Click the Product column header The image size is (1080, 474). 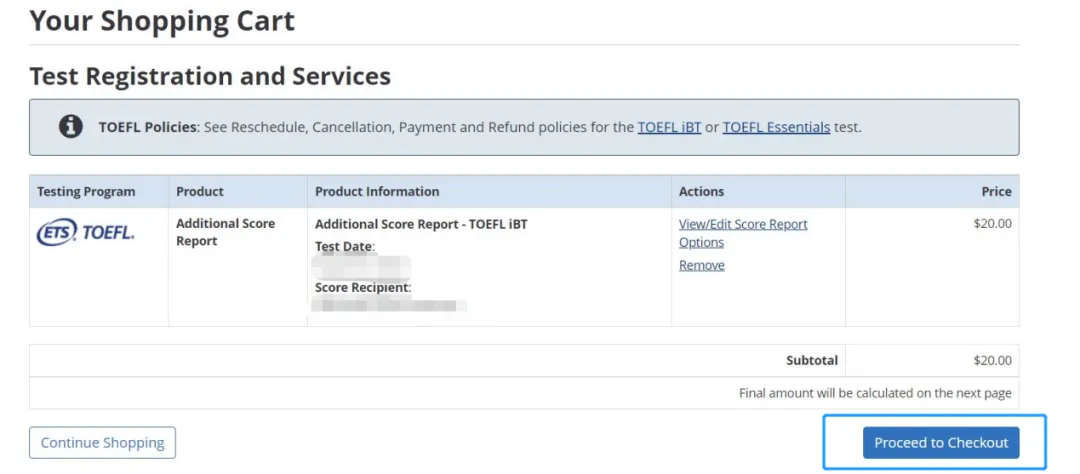[200, 191]
